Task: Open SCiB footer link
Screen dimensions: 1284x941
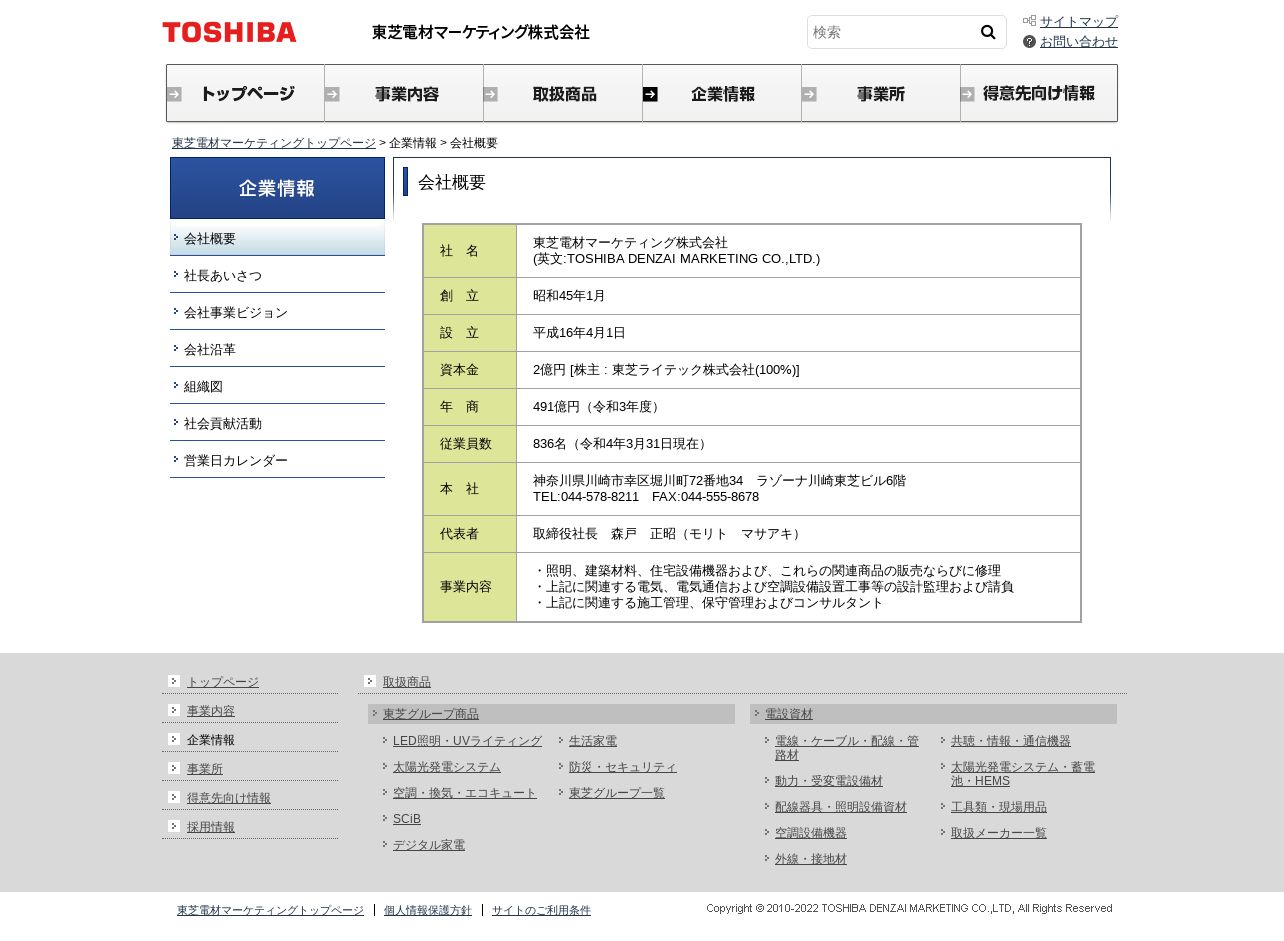Action: coord(407,819)
